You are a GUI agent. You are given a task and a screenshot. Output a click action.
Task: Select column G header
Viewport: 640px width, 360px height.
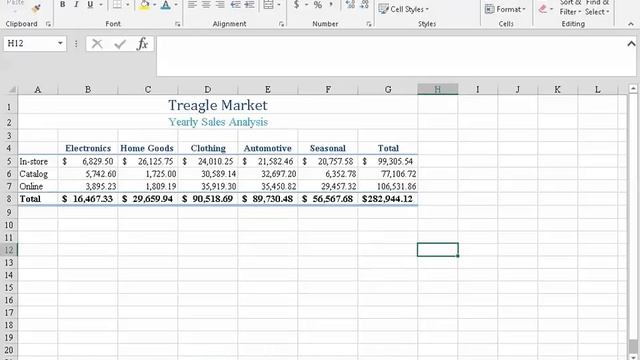point(388,89)
